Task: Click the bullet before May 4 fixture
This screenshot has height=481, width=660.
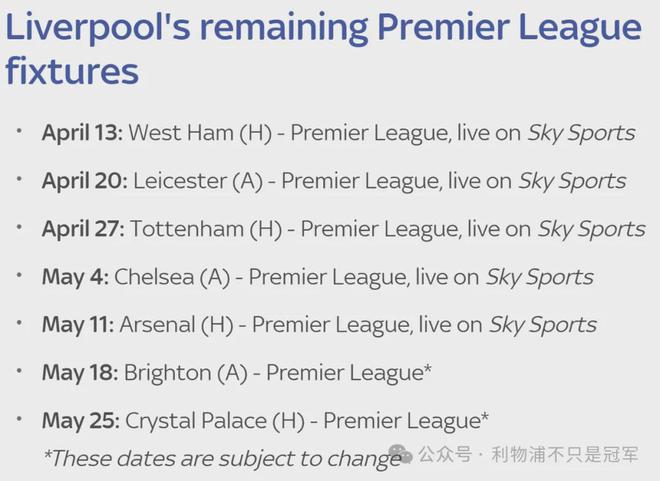Action: tap(19, 275)
